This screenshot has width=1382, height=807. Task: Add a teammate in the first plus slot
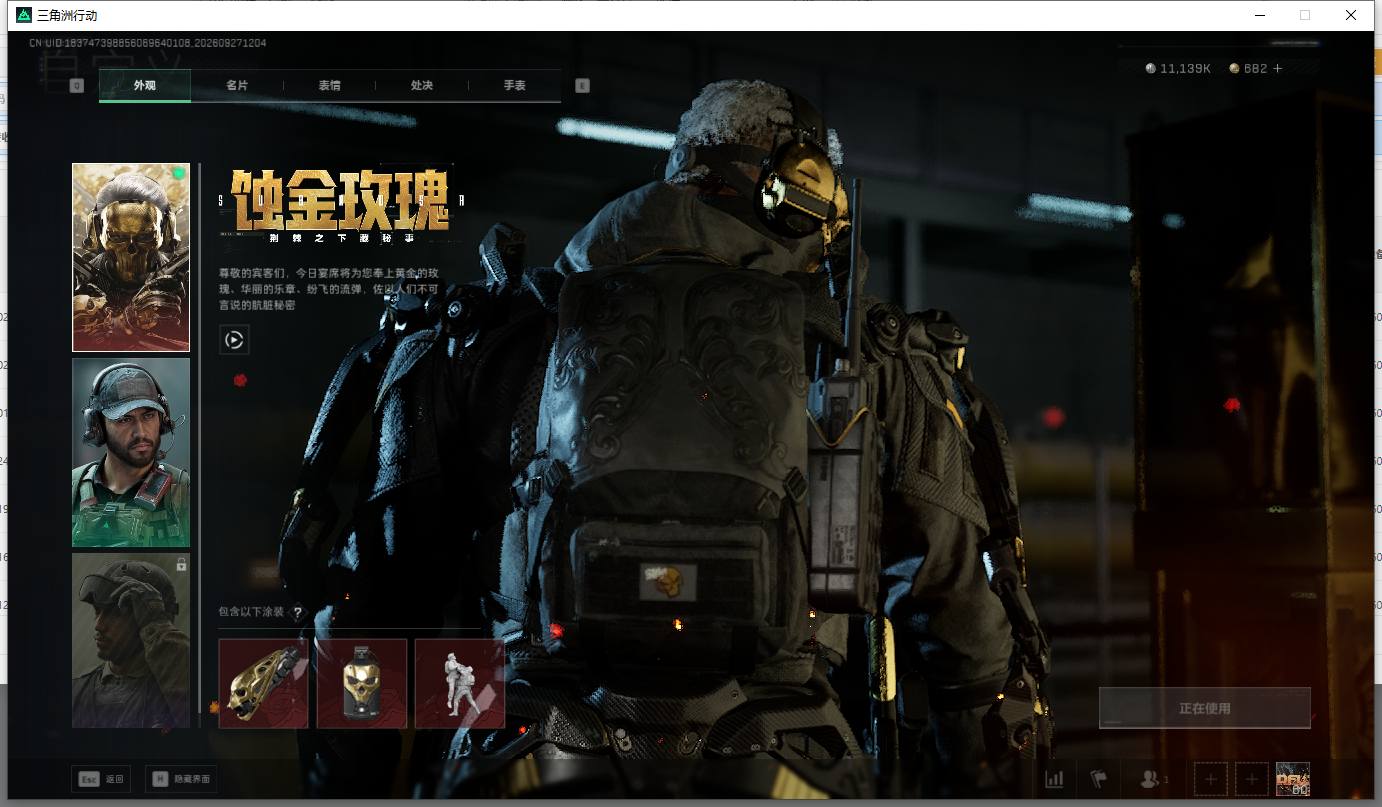[x=1211, y=779]
